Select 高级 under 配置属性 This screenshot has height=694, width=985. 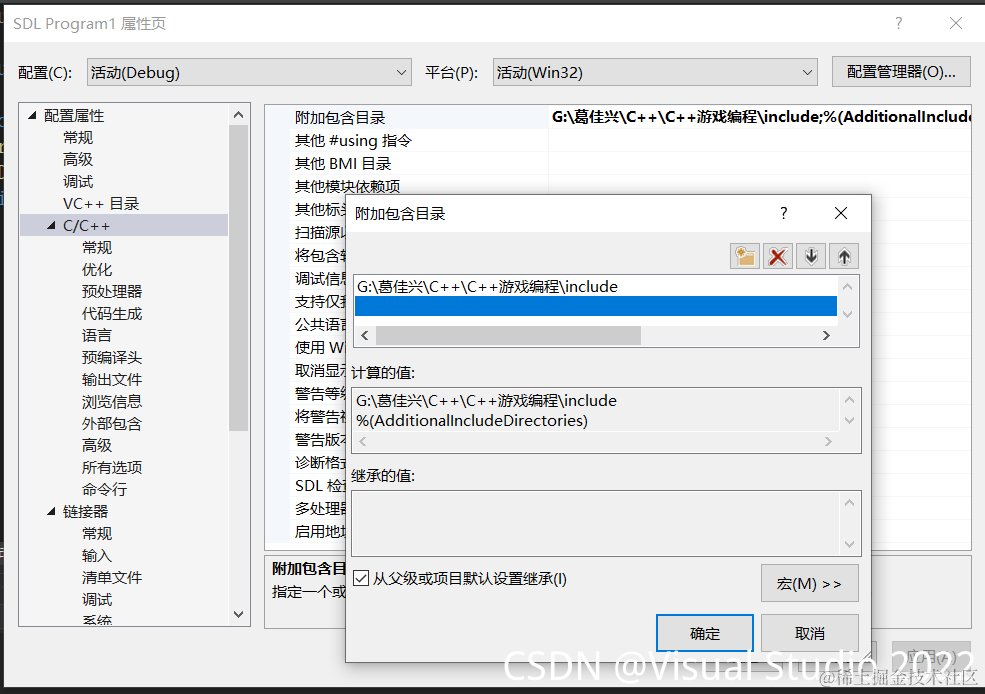[x=78, y=160]
